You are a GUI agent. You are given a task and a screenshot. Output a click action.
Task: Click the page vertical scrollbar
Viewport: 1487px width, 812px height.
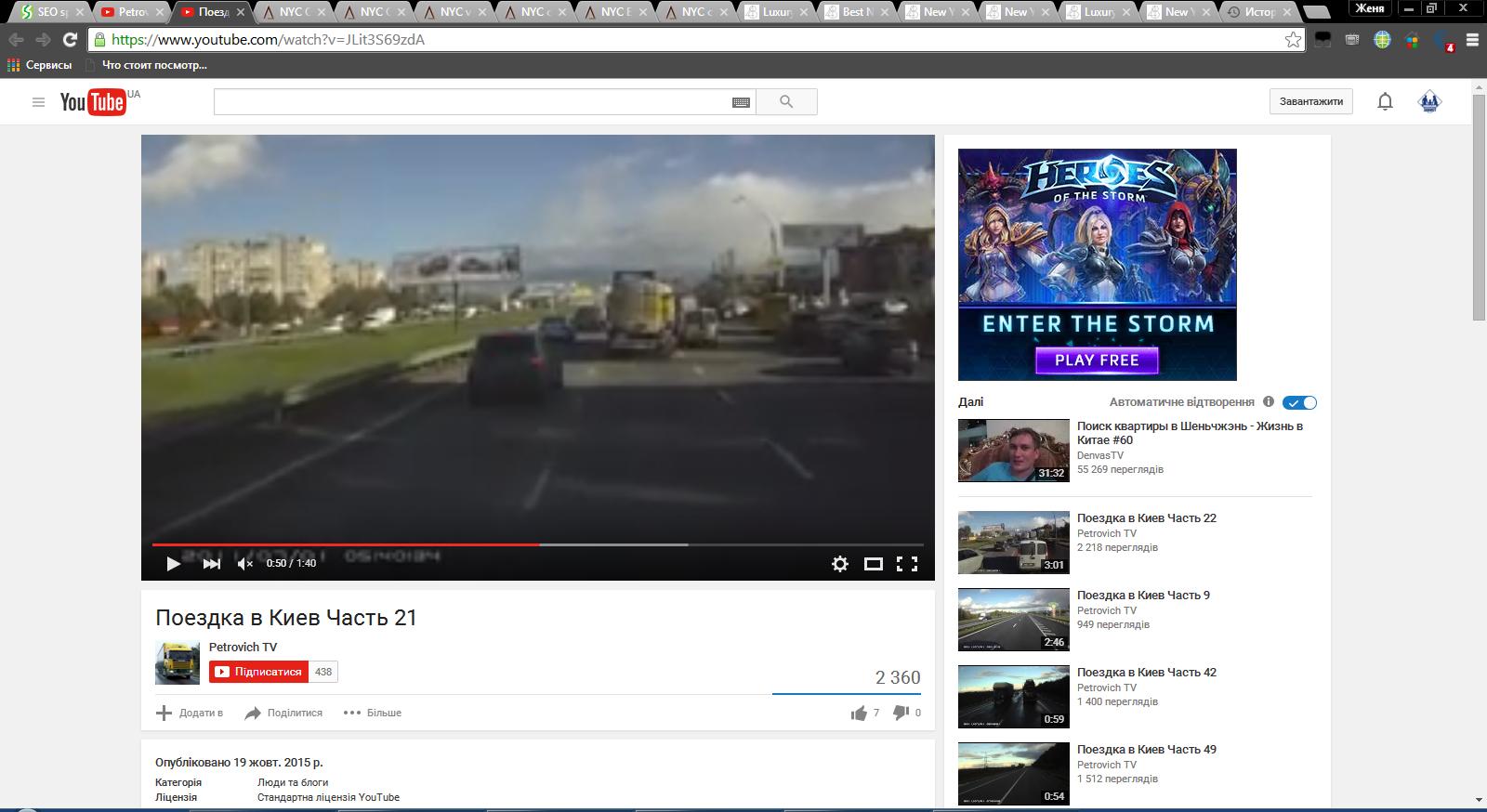pos(1479,206)
